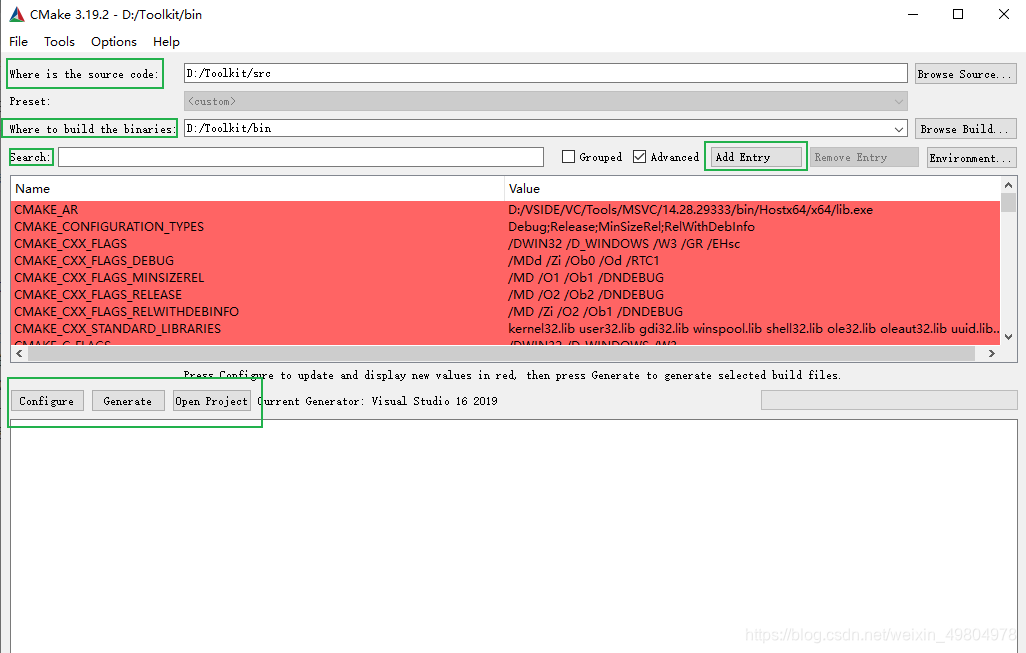Click the CMake logo icon in title bar
Image resolution: width=1026 pixels, height=653 pixels.
pos(16,14)
